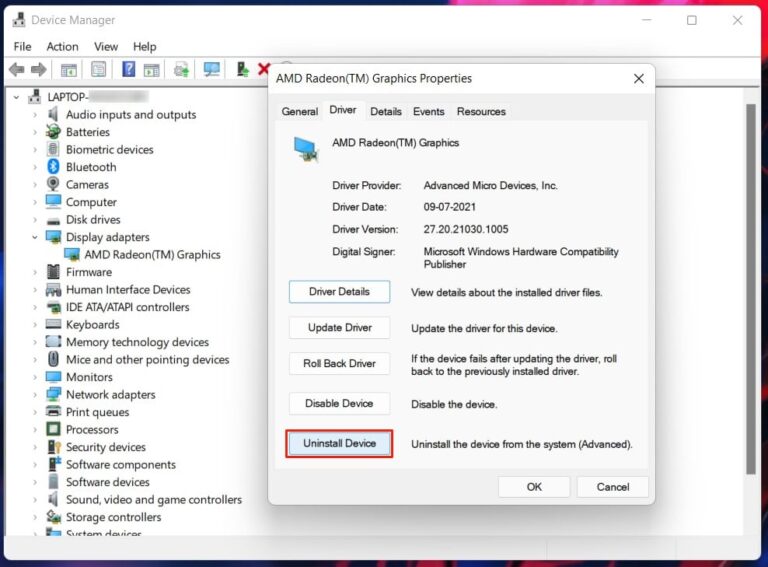The width and height of the screenshot is (768, 567).
Task: Expand the Memory technology devices category
Action: click(35, 342)
